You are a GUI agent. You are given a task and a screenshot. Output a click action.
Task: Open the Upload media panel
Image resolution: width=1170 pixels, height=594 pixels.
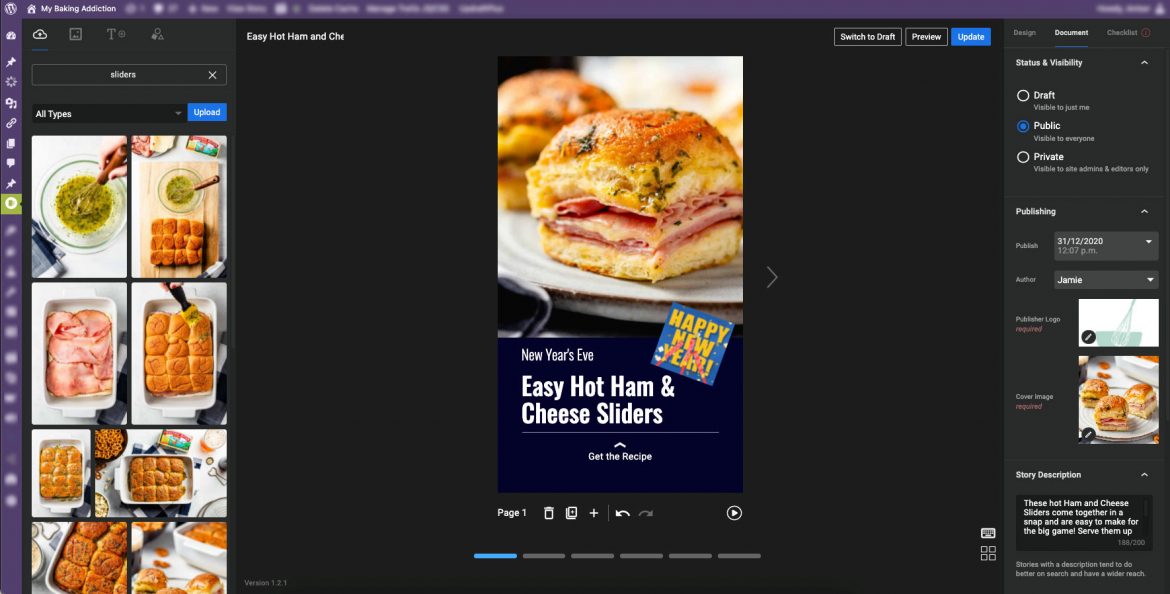pyautogui.click(x=39, y=33)
